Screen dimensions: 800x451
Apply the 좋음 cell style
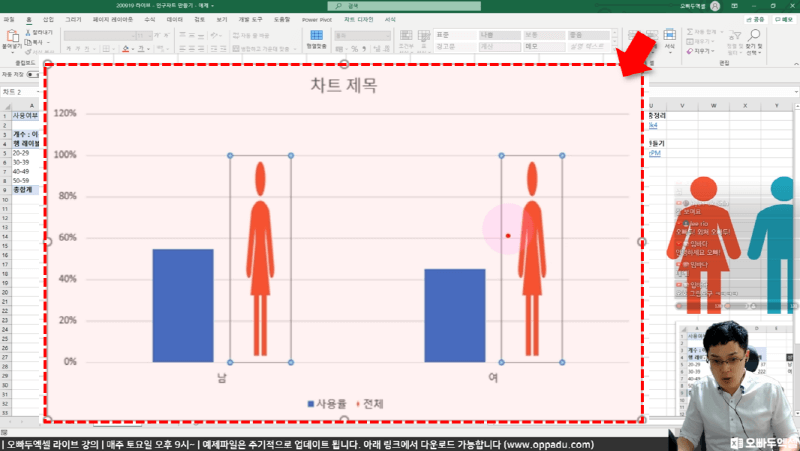pos(589,35)
